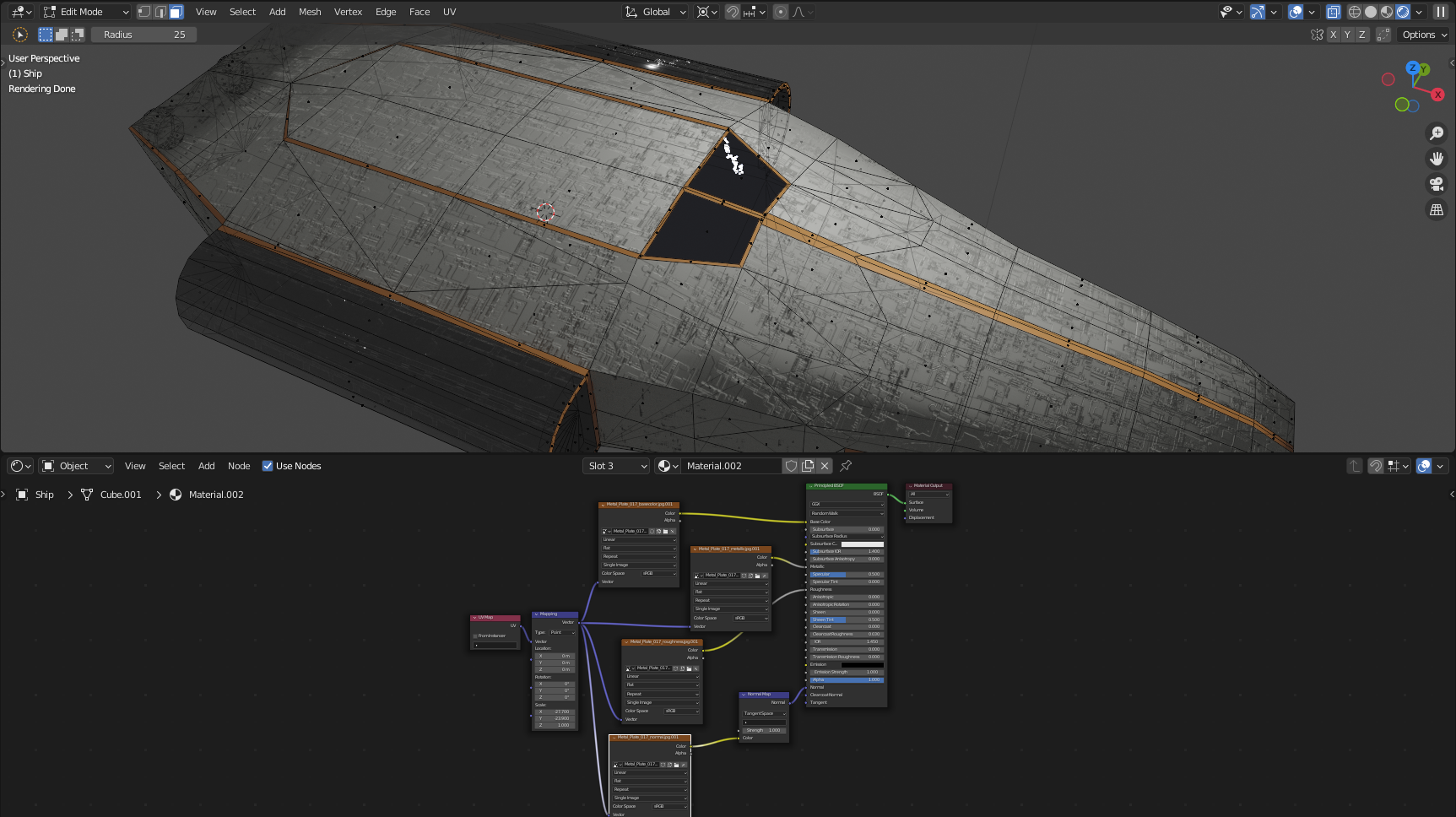Toggle X-Ray mode

[1333, 12]
